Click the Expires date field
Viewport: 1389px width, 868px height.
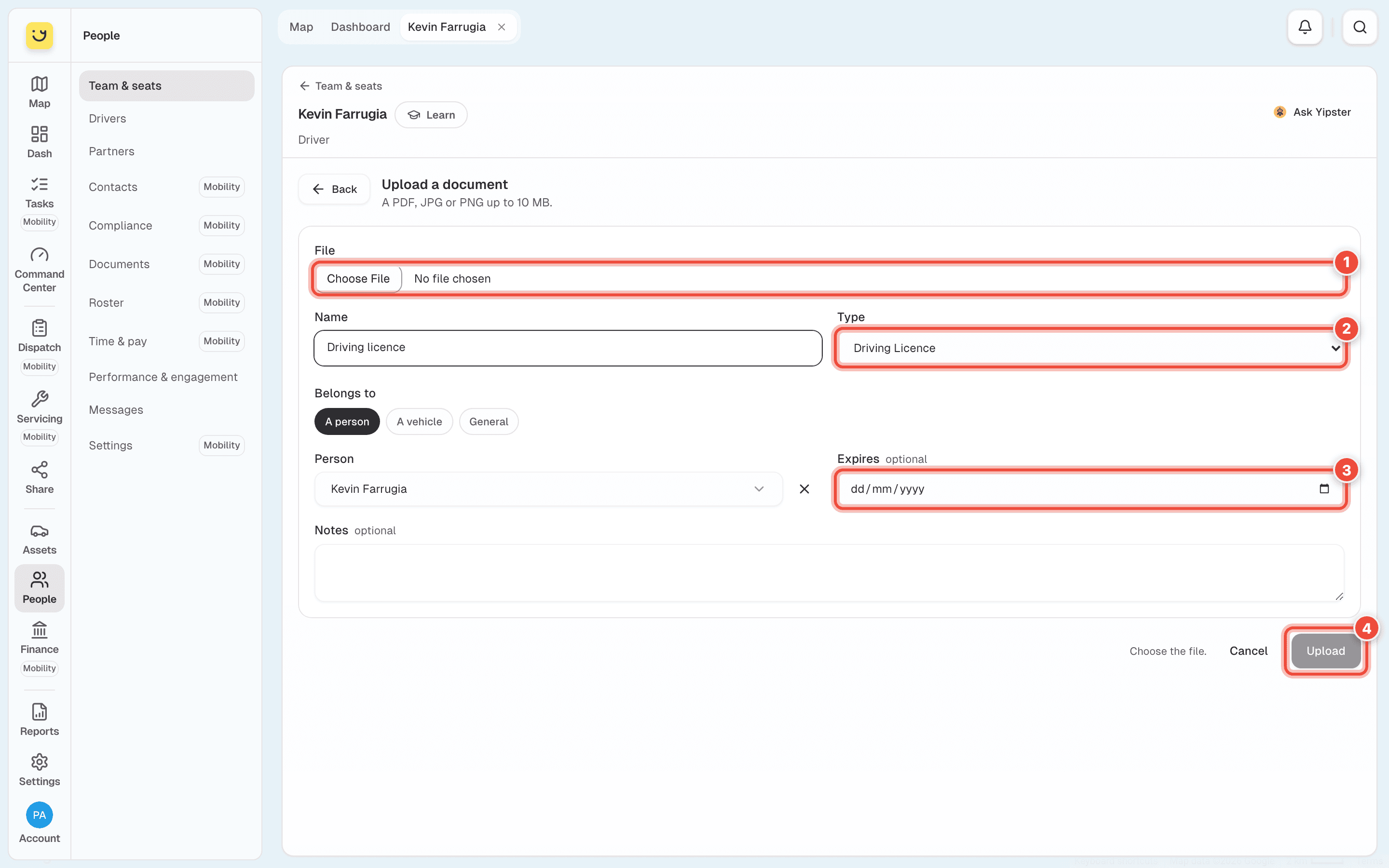(x=1090, y=488)
